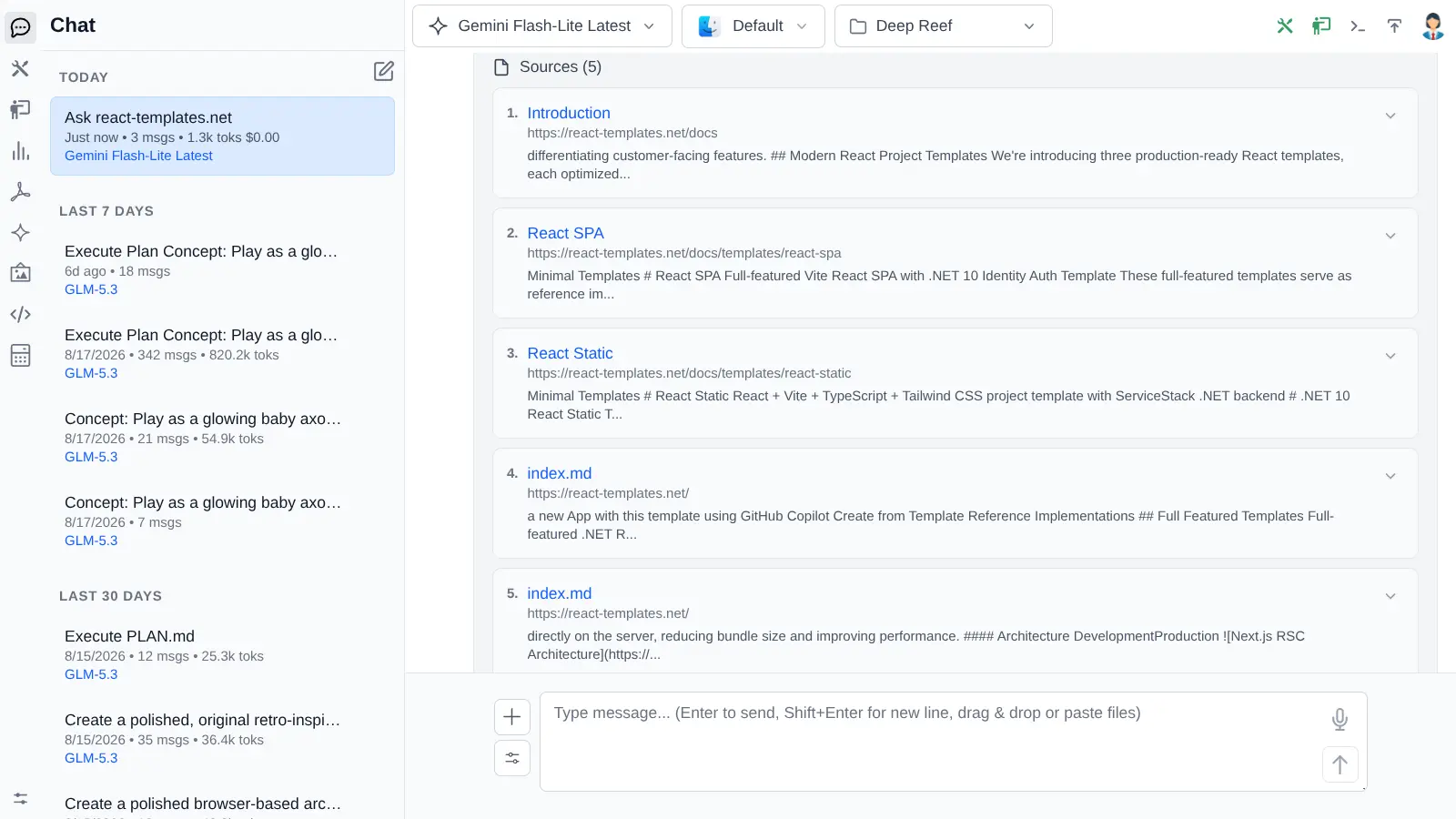Open the Default persona dropdown

[x=753, y=26]
